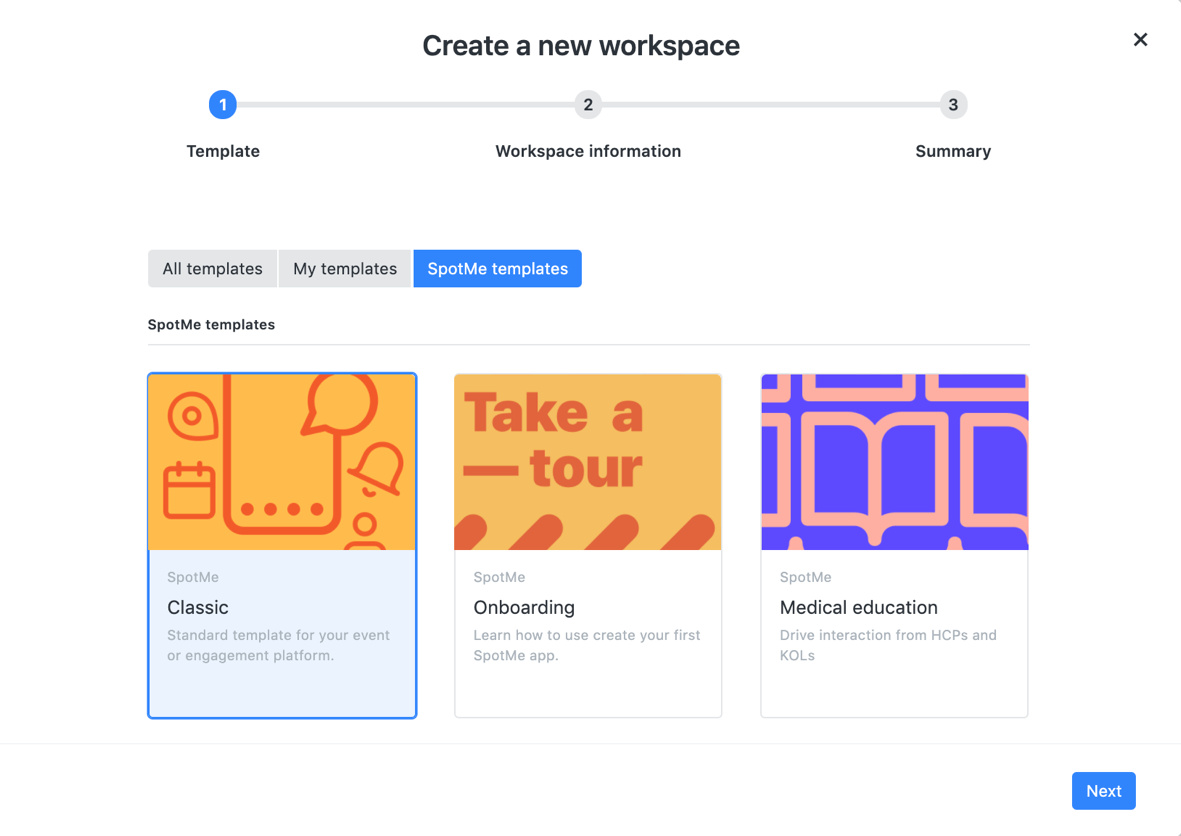Click the SpotMe label above Medical education
Image resolution: width=1181 pixels, height=836 pixels.
click(806, 577)
